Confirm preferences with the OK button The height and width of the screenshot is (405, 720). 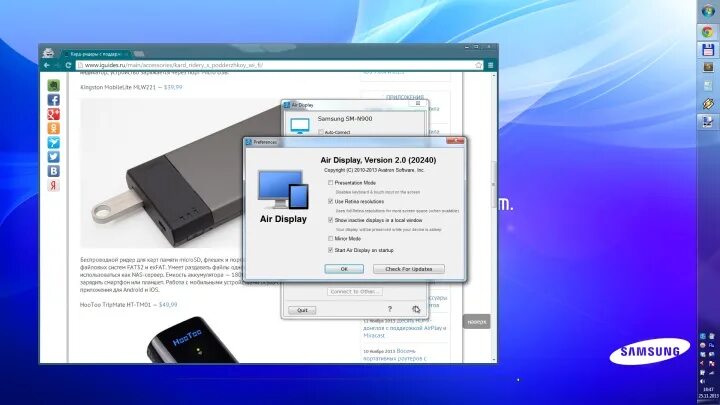(344, 269)
